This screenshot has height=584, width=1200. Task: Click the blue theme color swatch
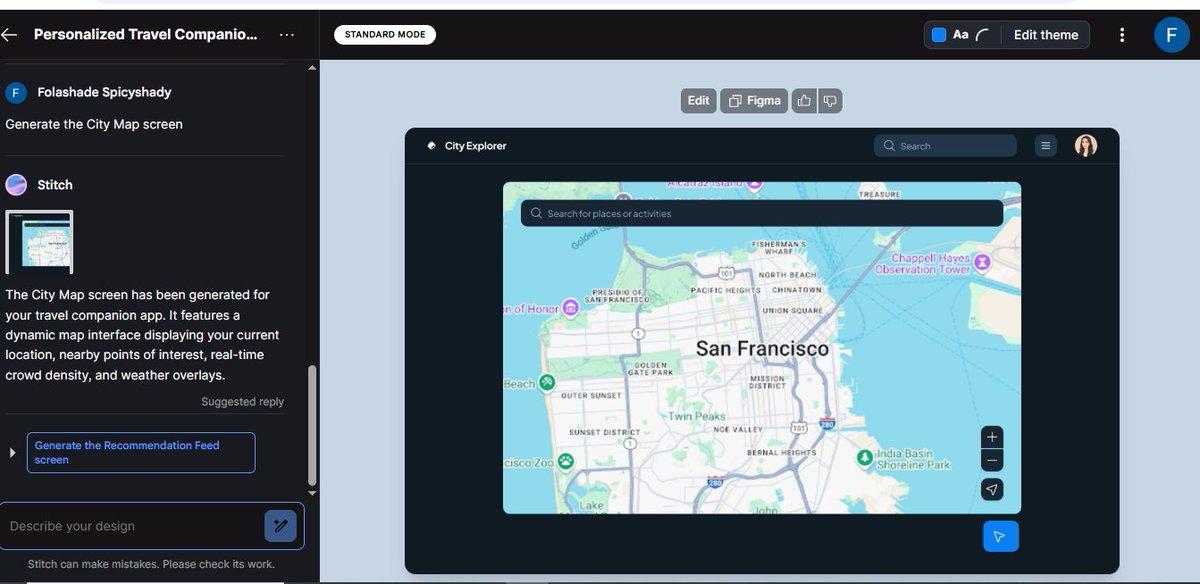tap(937, 34)
